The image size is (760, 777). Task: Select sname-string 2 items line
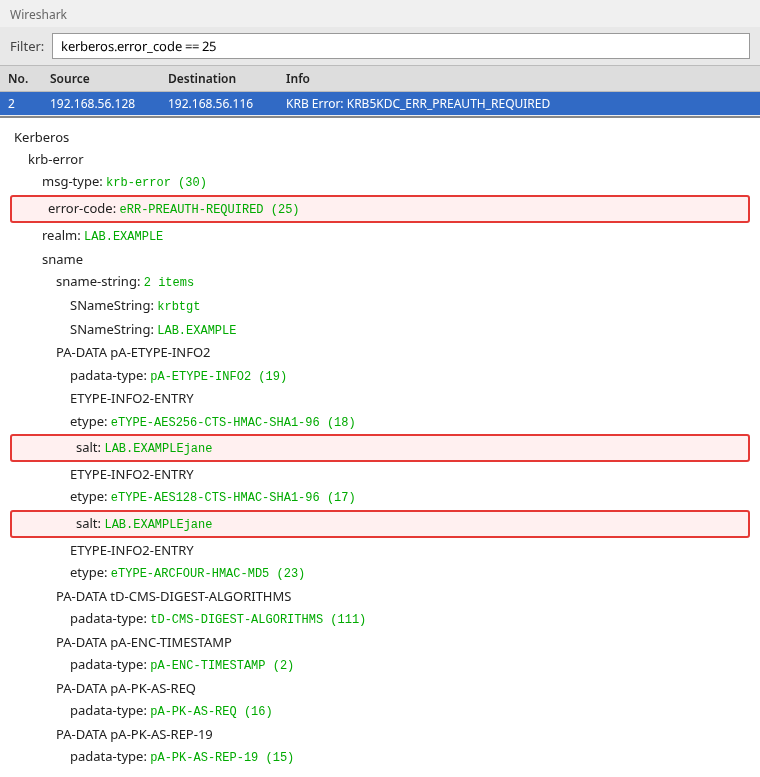point(125,282)
